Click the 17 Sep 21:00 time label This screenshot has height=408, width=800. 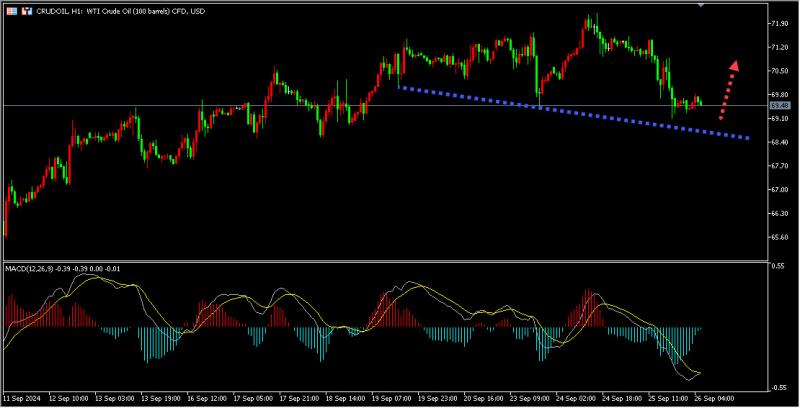point(299,398)
